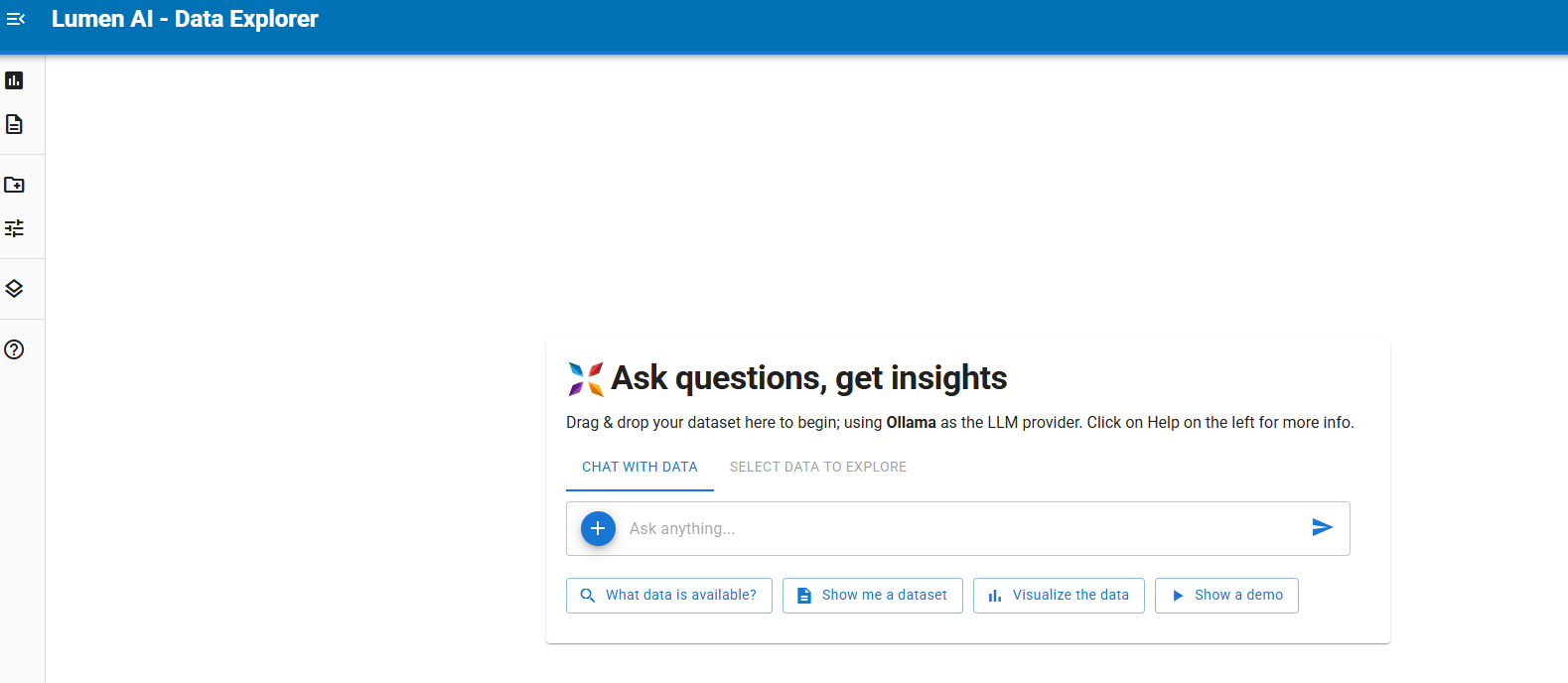
Task: Click 'What data is available?' suggestion
Action: (669, 596)
